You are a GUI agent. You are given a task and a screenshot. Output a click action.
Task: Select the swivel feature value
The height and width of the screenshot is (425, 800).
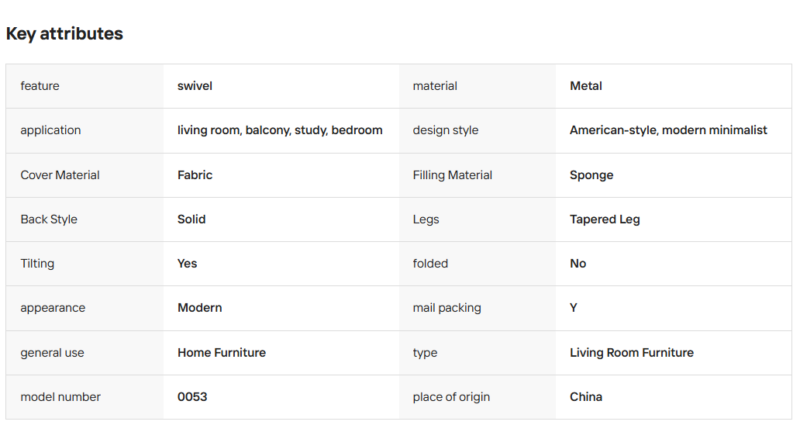195,86
